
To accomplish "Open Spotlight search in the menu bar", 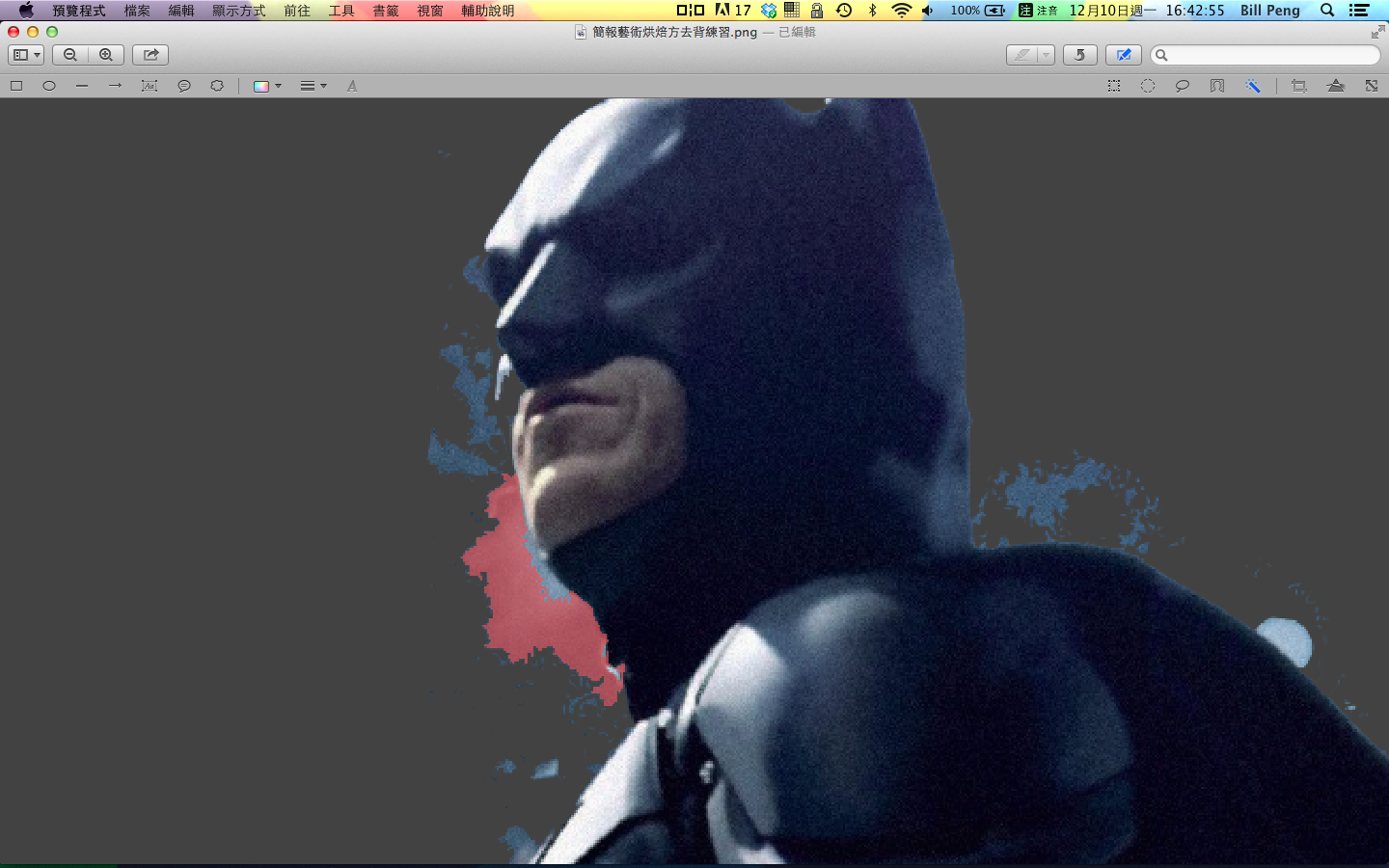I will click(x=1327, y=11).
